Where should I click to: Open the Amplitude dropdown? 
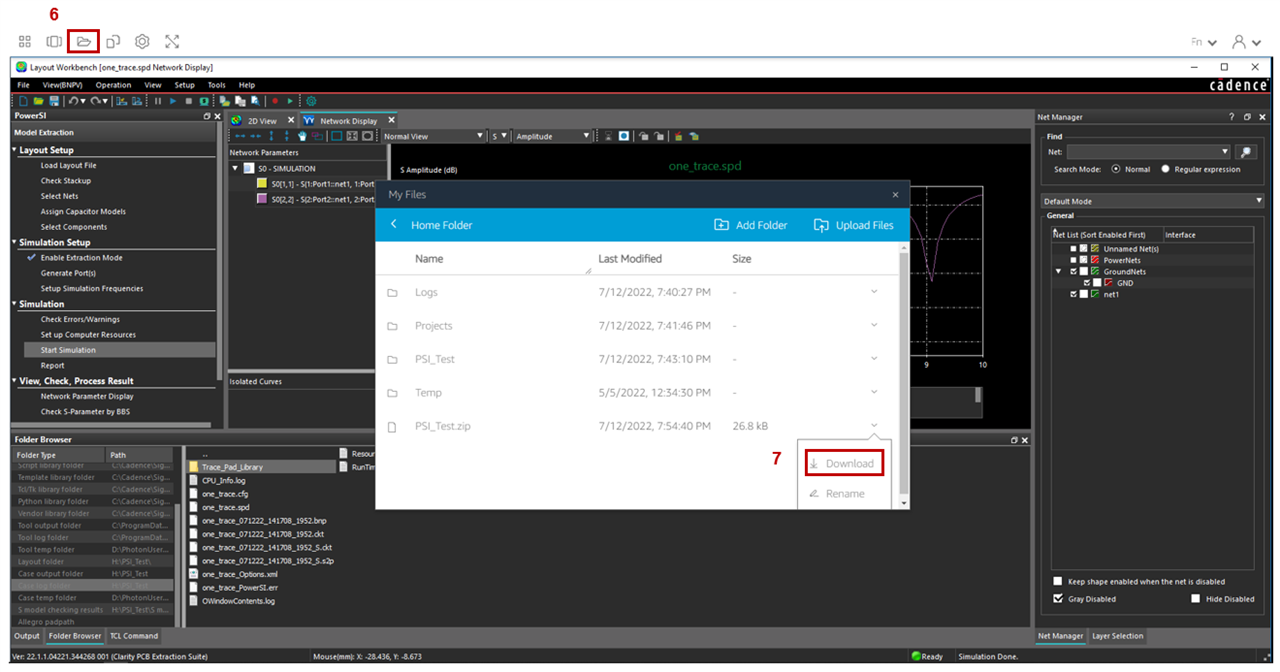[553, 136]
